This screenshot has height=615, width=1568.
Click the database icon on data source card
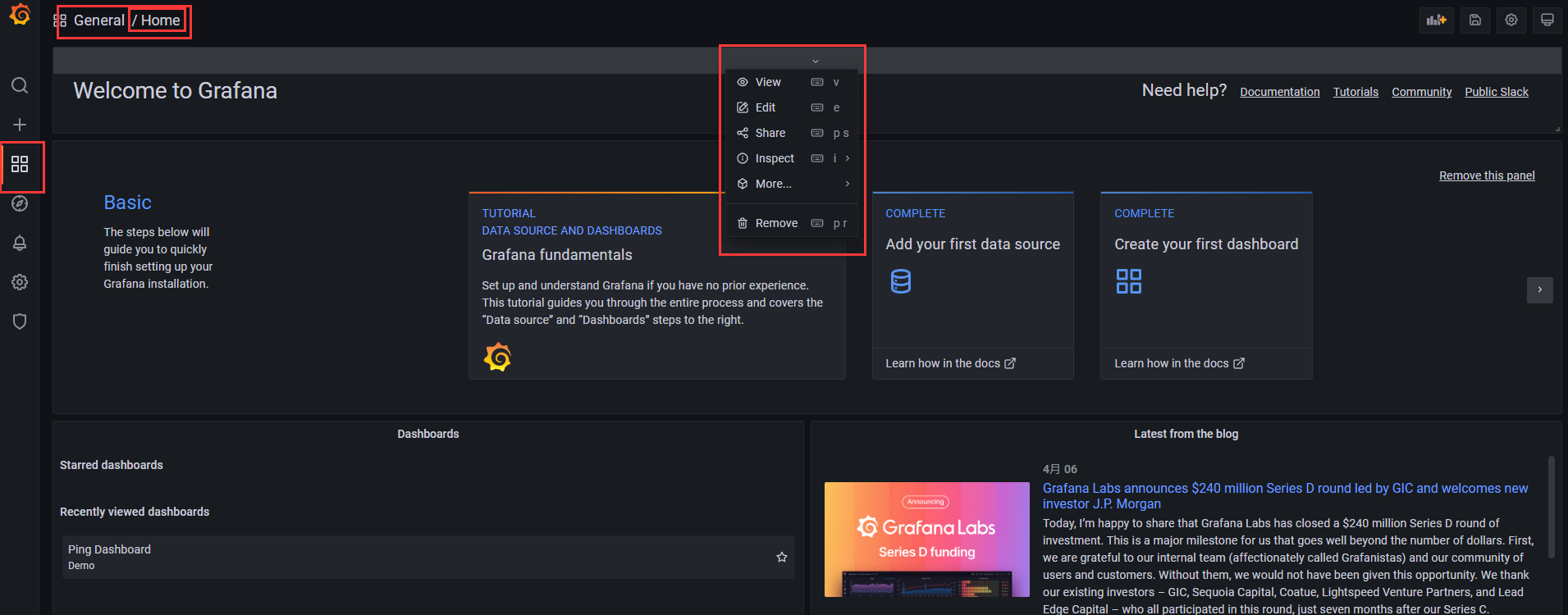coord(901,281)
